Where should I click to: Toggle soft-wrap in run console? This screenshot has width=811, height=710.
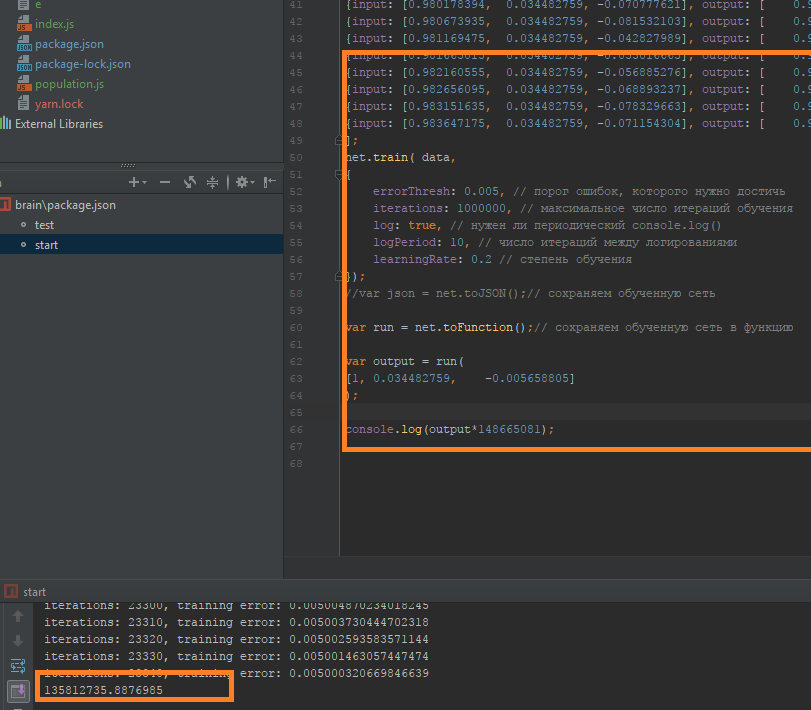pos(18,666)
